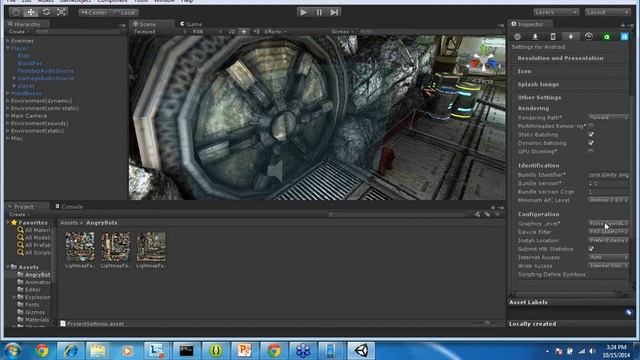Click the scene orientation gizmo
Image resolution: width=640 pixels, height=360 pixels.
tap(484, 61)
